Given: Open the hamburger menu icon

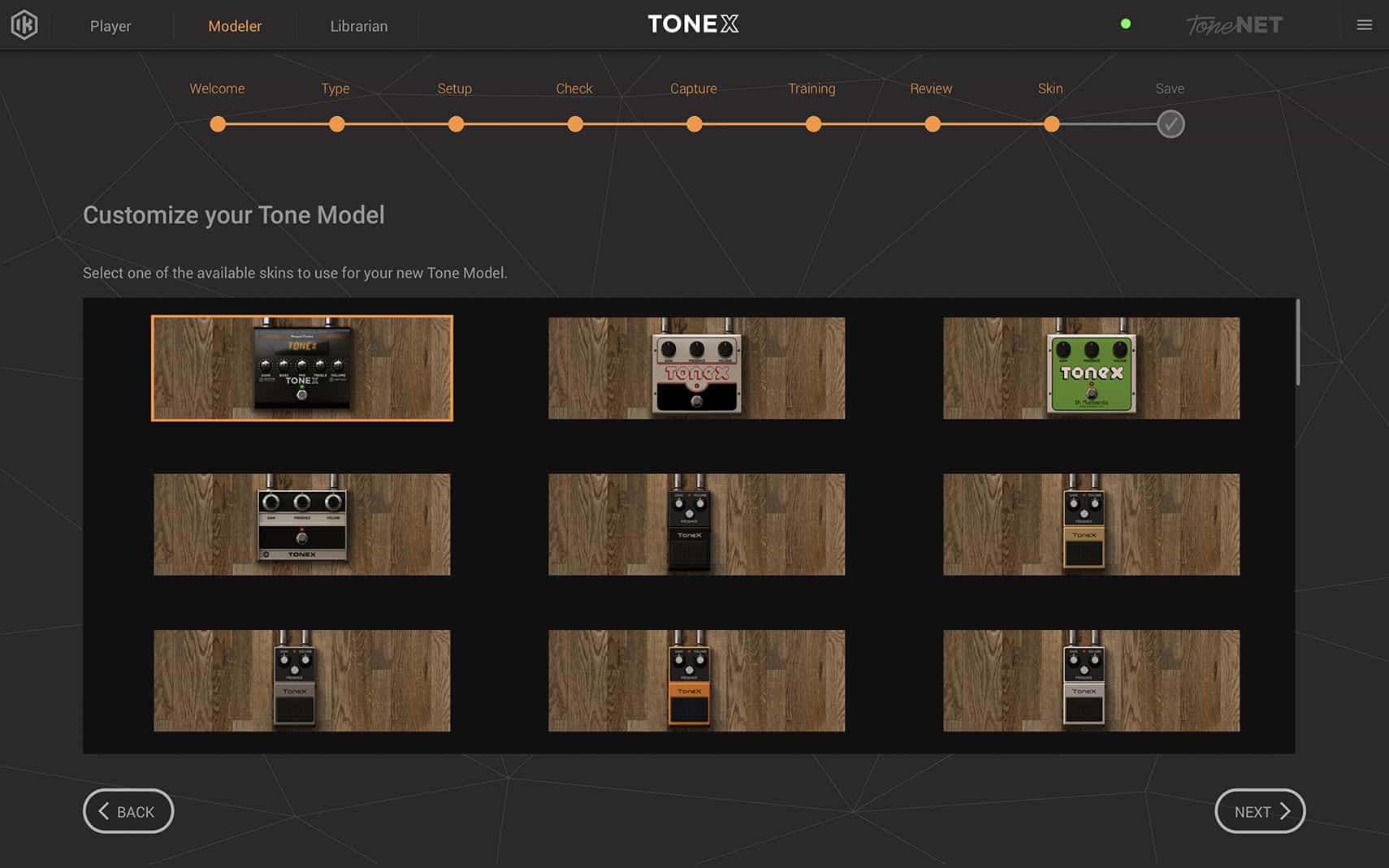Looking at the screenshot, I should click(1365, 25).
